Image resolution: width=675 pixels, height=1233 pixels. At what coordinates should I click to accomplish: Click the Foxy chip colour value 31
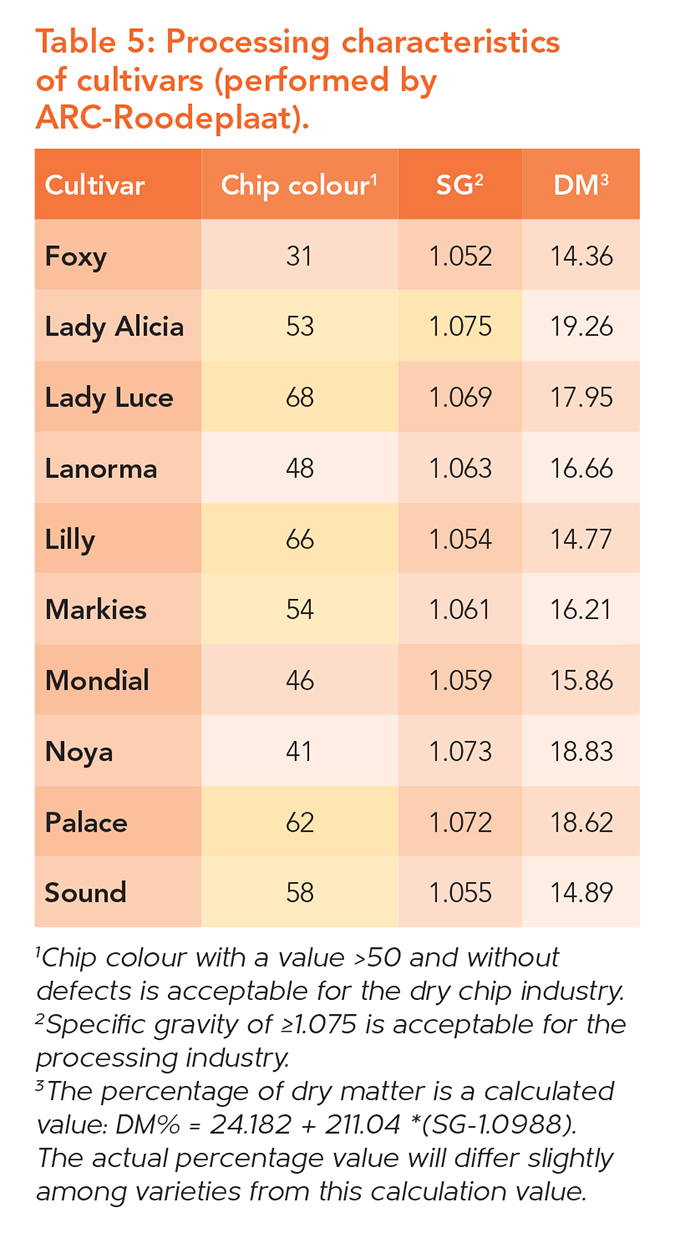pyautogui.click(x=299, y=256)
